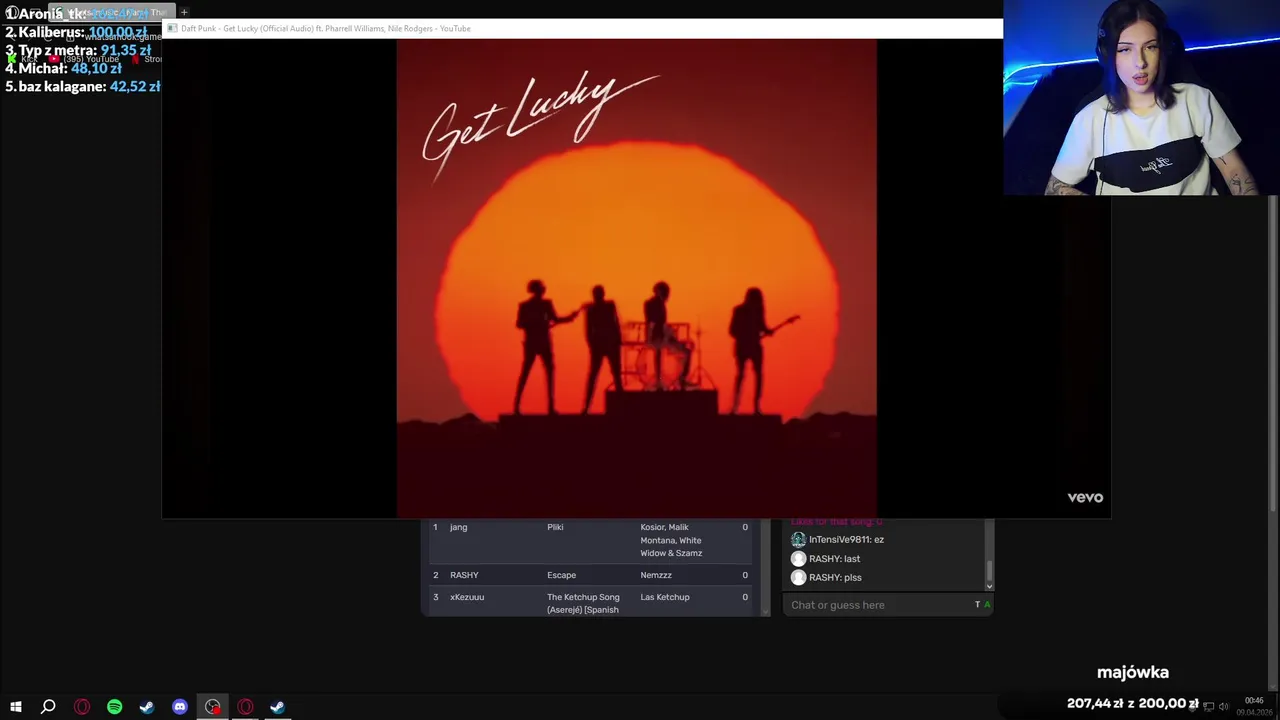
Task: Select 'xKezuuu' player in row 3
Action: pyautogui.click(x=467, y=597)
